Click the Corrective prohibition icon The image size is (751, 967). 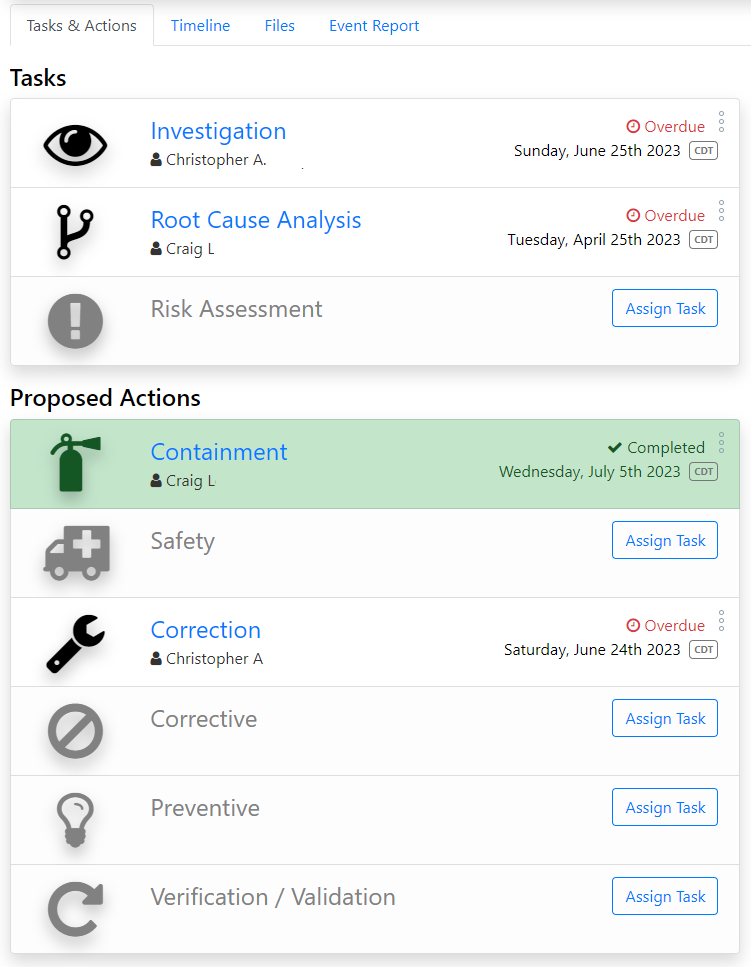click(76, 731)
